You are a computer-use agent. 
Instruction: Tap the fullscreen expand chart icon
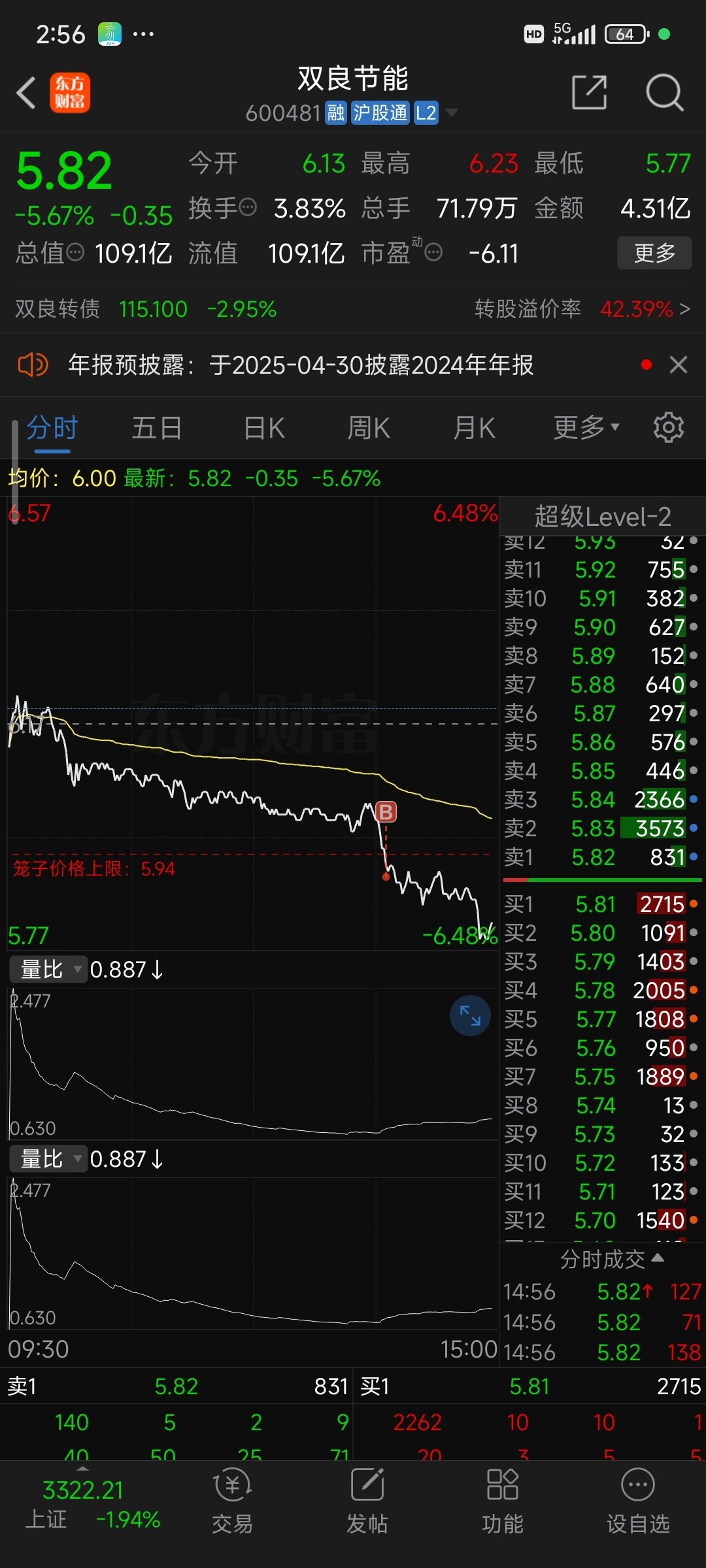pyautogui.click(x=470, y=1015)
